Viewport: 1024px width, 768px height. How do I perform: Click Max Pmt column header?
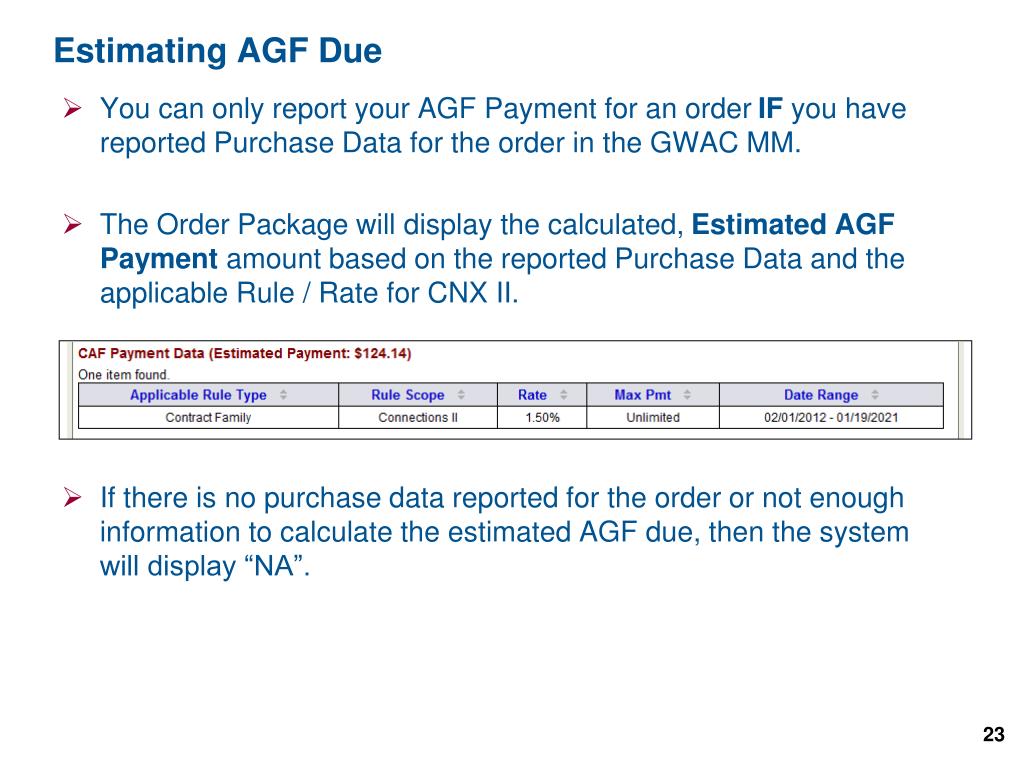pos(643,394)
